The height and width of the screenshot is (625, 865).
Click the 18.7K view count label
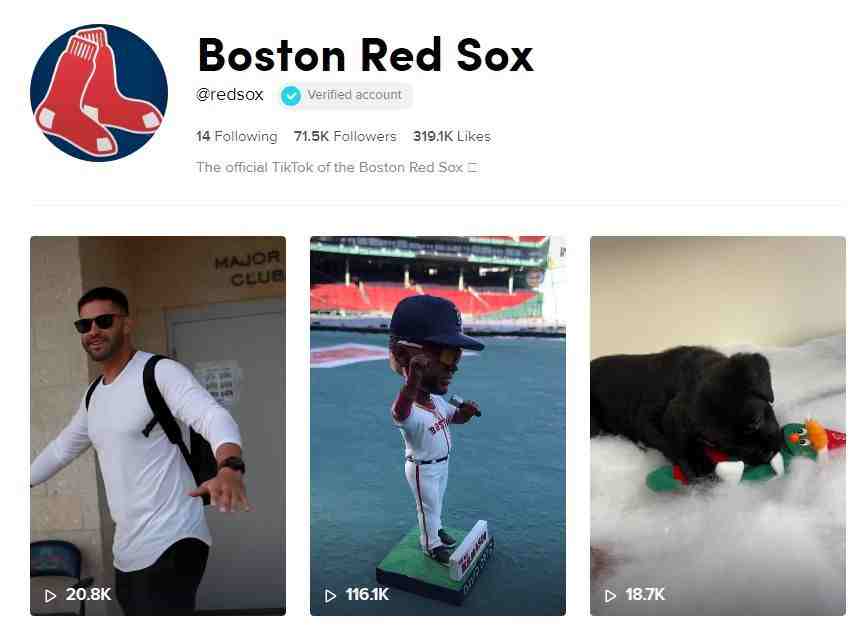[645, 595]
